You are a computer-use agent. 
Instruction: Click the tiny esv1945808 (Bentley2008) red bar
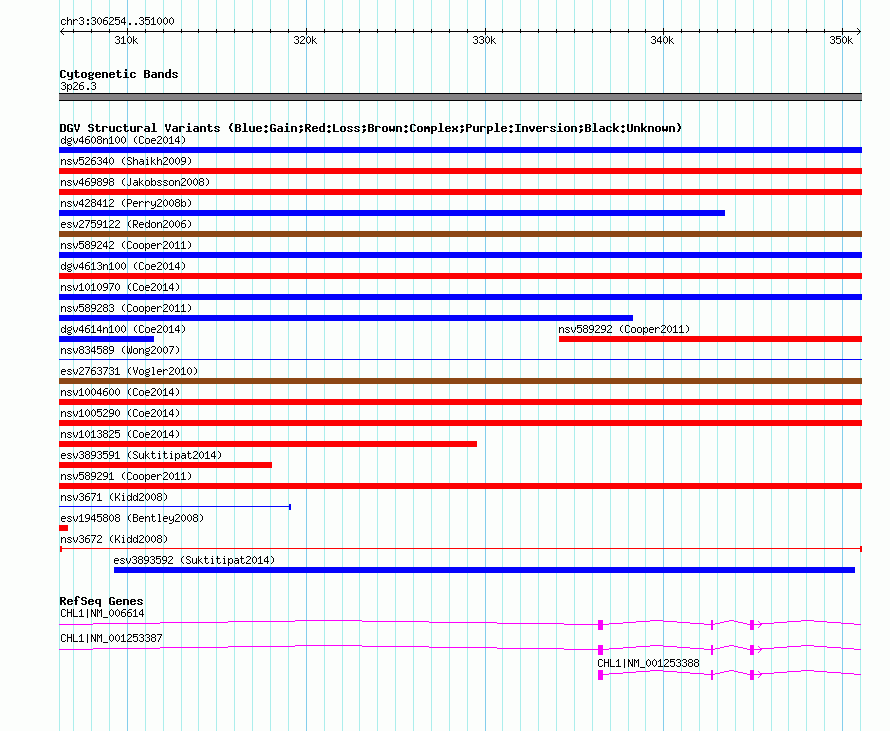click(x=64, y=528)
